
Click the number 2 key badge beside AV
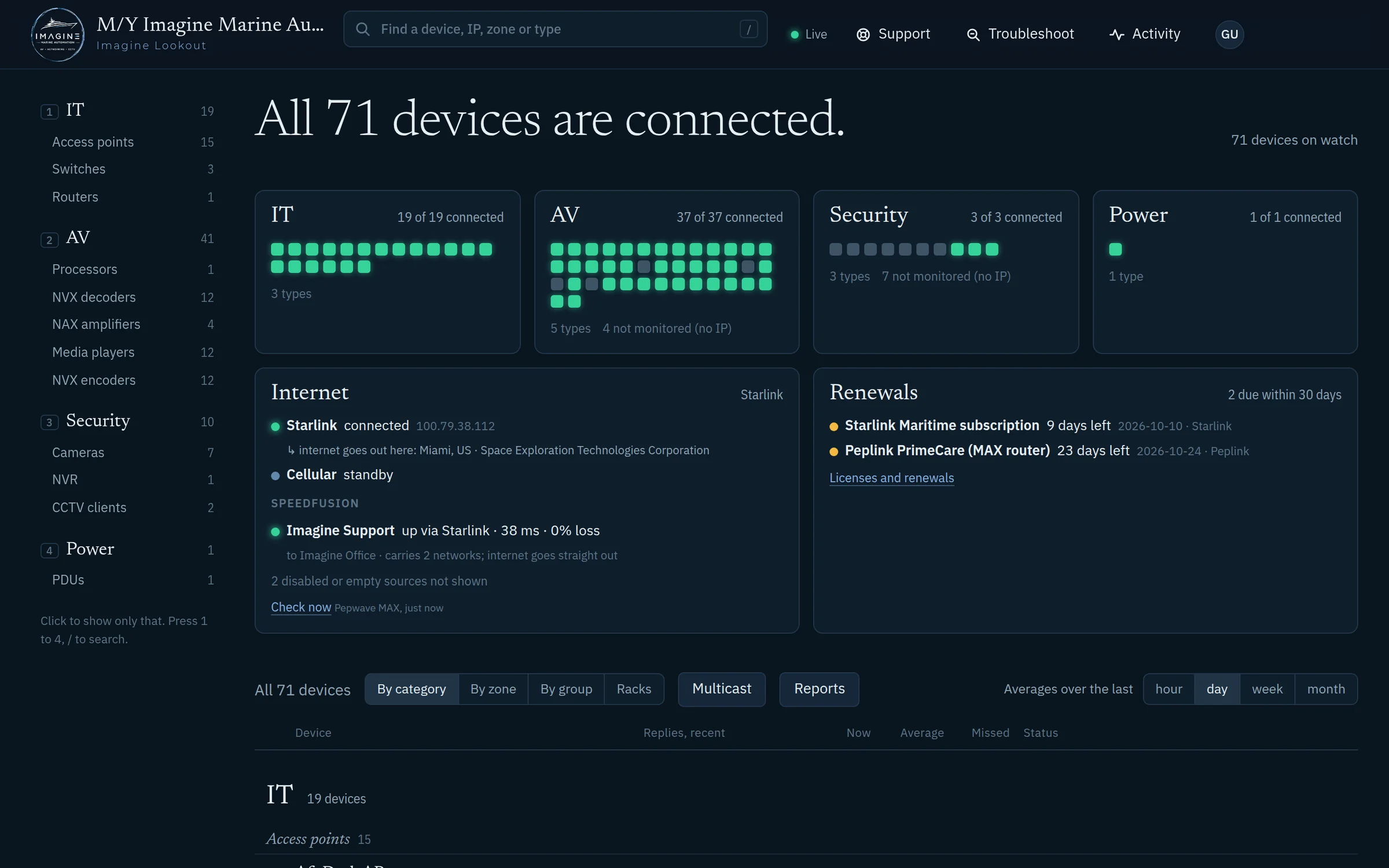pos(49,240)
